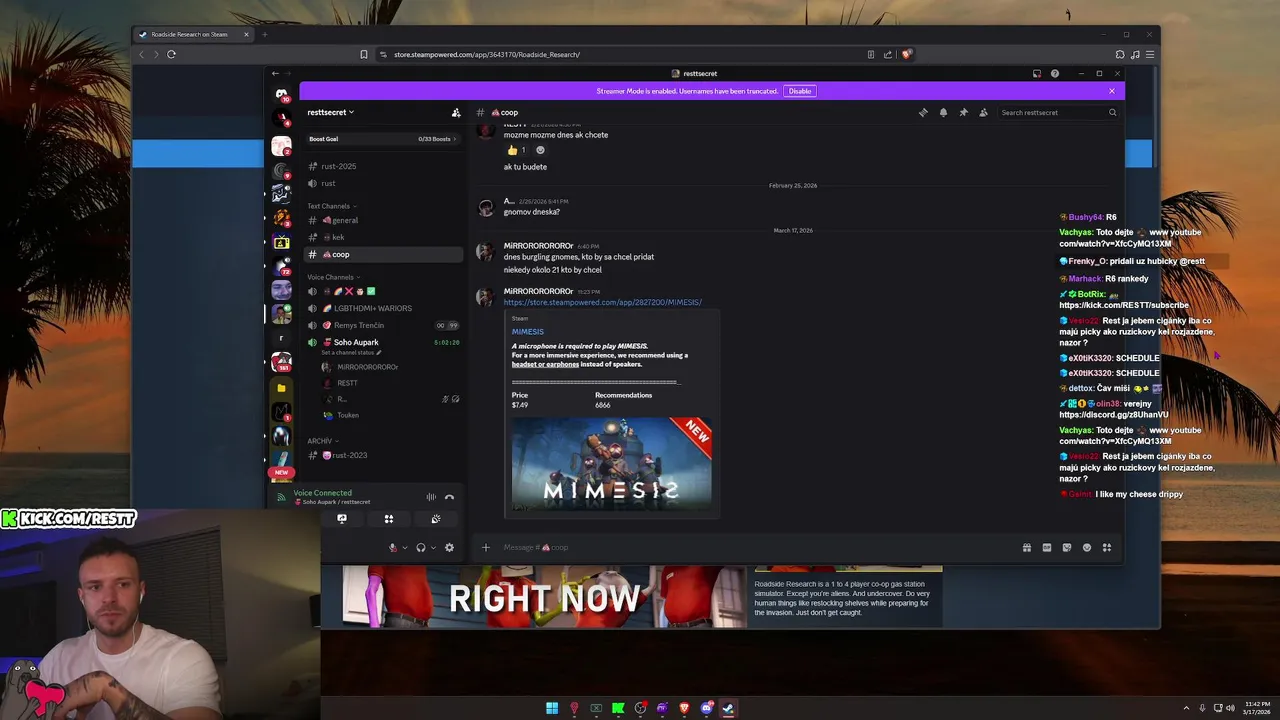Open attachment plus button in message bar

486,547
